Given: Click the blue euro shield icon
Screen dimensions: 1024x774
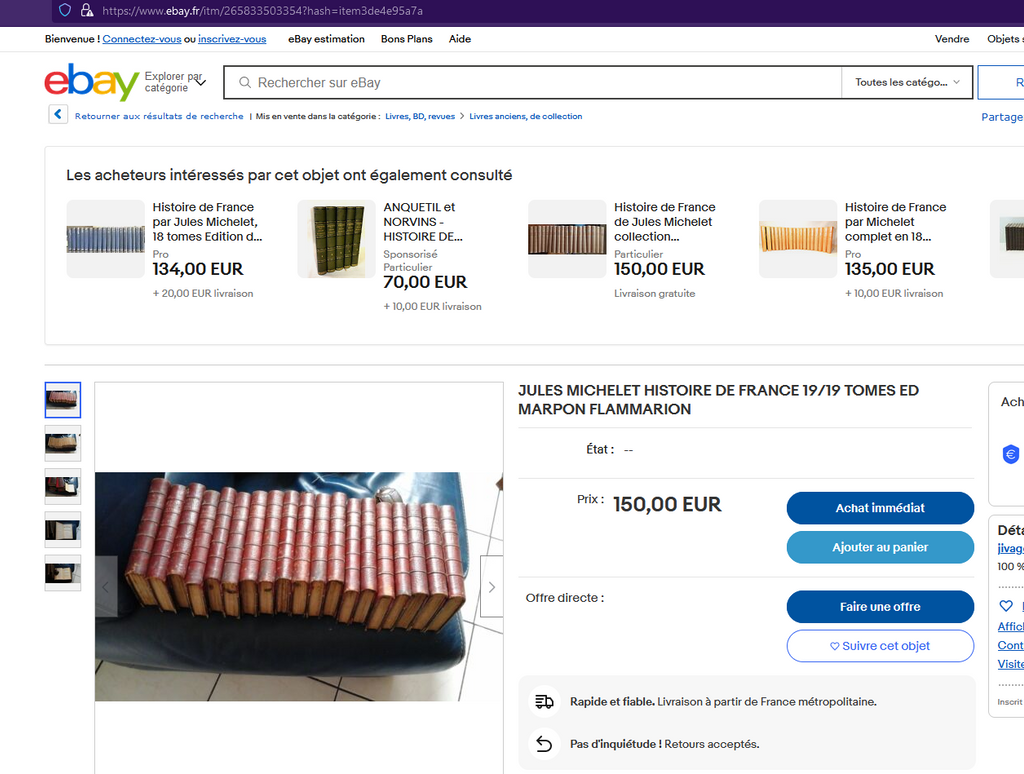Looking at the screenshot, I should pos(1010,454).
